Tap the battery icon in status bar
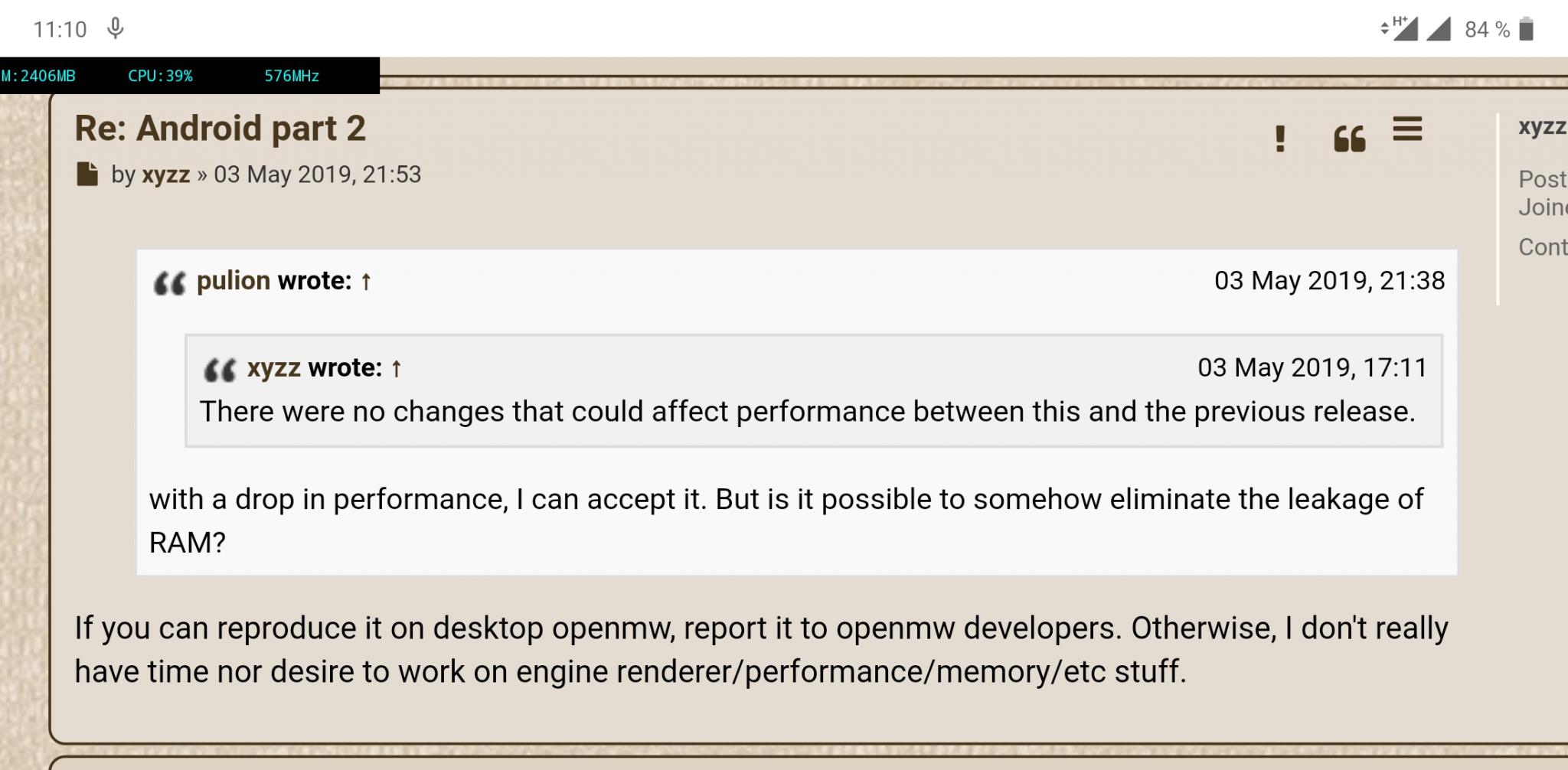 point(1526,29)
